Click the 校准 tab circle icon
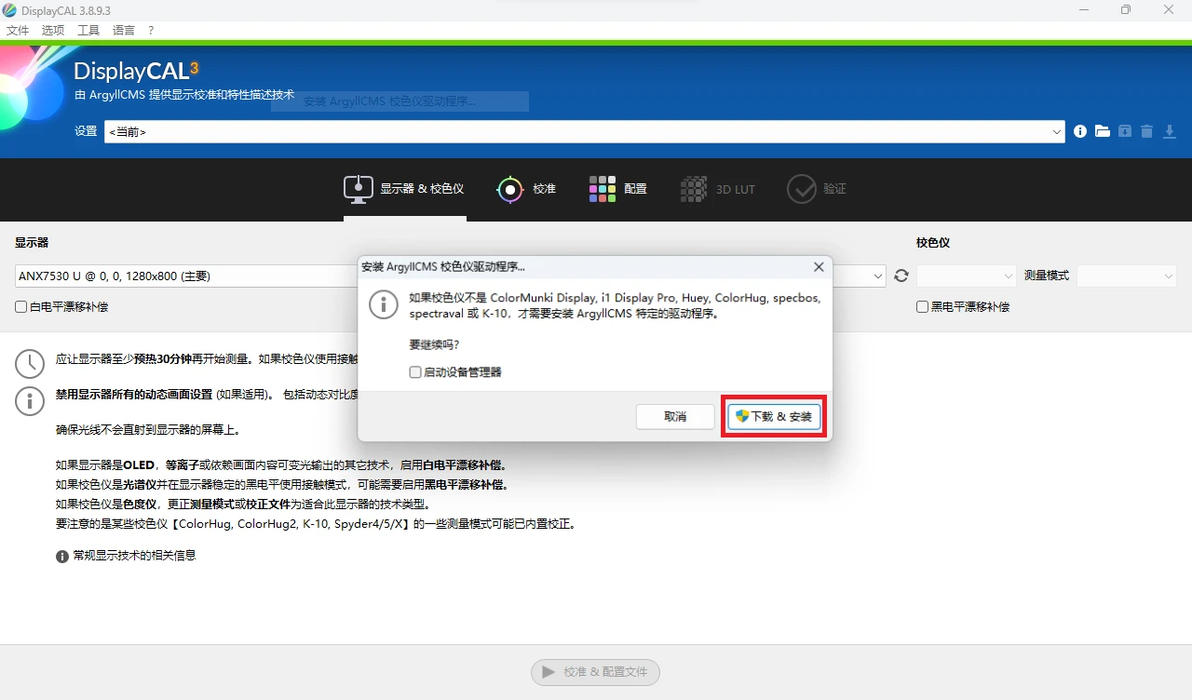This screenshot has height=700, width=1192. [510, 189]
